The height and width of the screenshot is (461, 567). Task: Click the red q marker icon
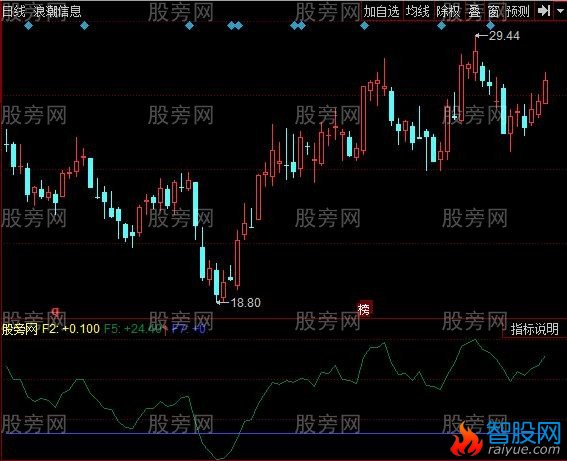[x=55, y=311]
